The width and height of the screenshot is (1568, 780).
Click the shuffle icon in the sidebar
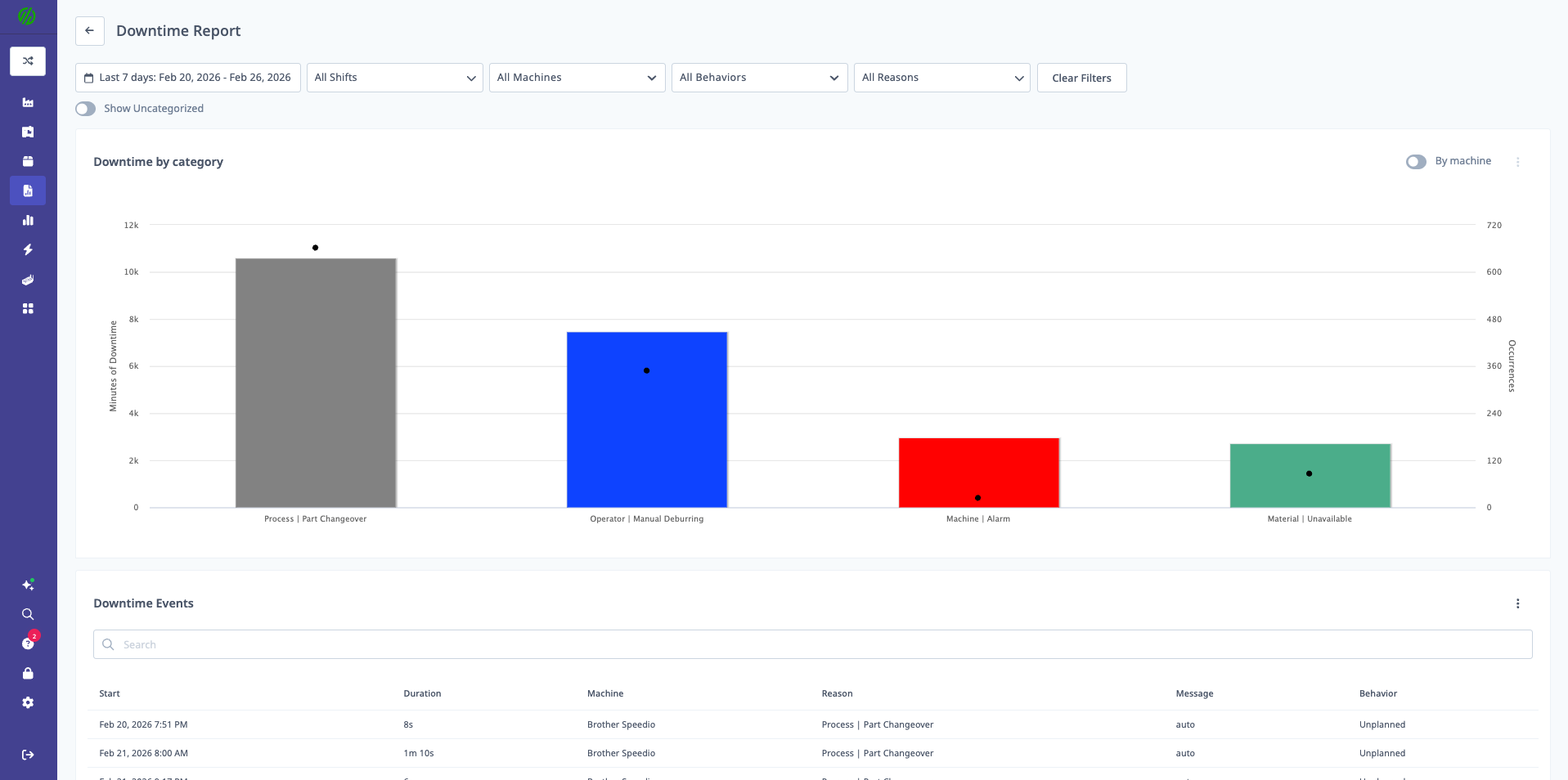[x=28, y=61]
